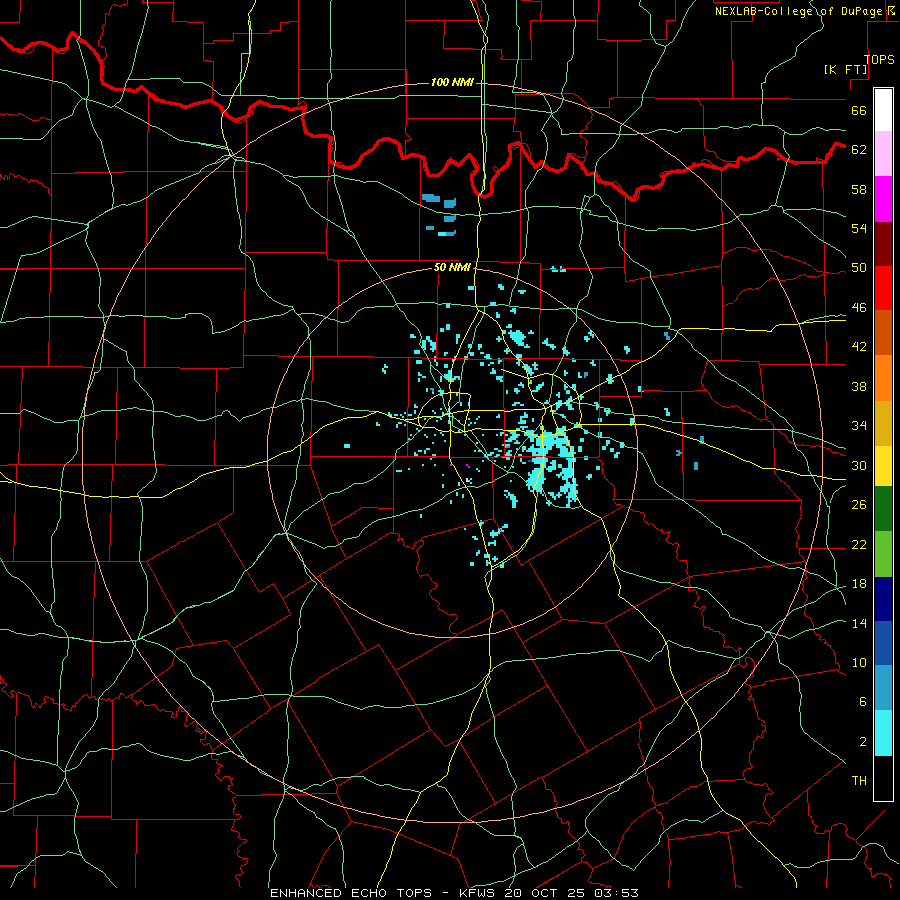Click the cyan band near 2
The width and height of the screenshot is (900, 900).
tap(883, 733)
